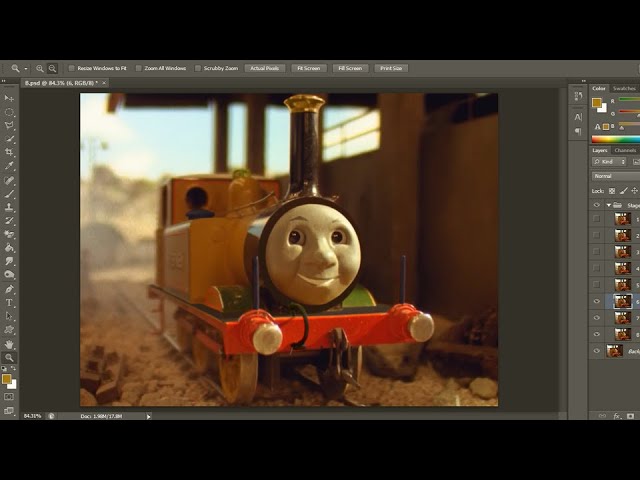Lock transparent pixels in Layers panel
The width and height of the screenshot is (640, 480).
tap(612, 191)
